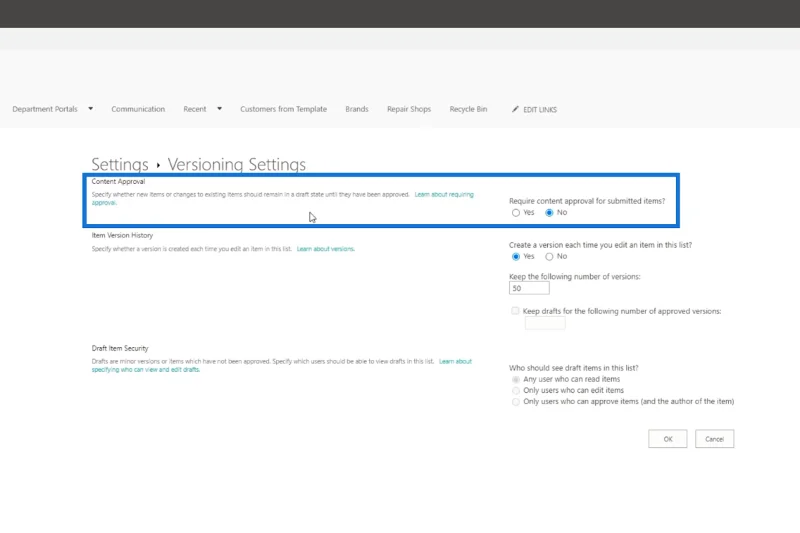Open Customers from Template in navigation
The image size is (800, 533).
[x=284, y=109]
